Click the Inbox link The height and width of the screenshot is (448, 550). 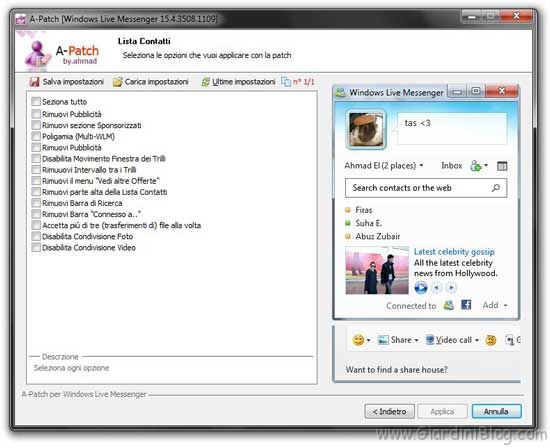tap(451, 166)
